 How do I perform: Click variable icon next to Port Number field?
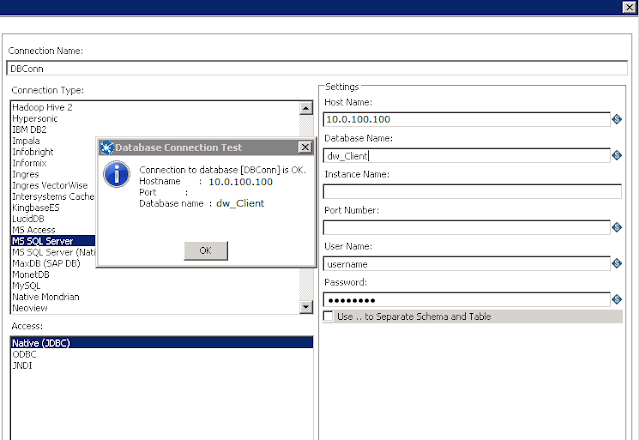617,227
